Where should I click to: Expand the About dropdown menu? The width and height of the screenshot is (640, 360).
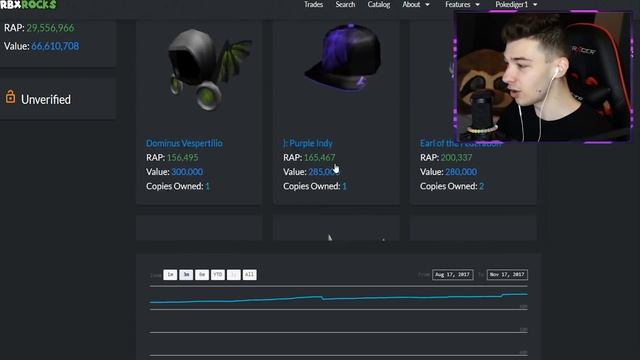[x=416, y=4]
